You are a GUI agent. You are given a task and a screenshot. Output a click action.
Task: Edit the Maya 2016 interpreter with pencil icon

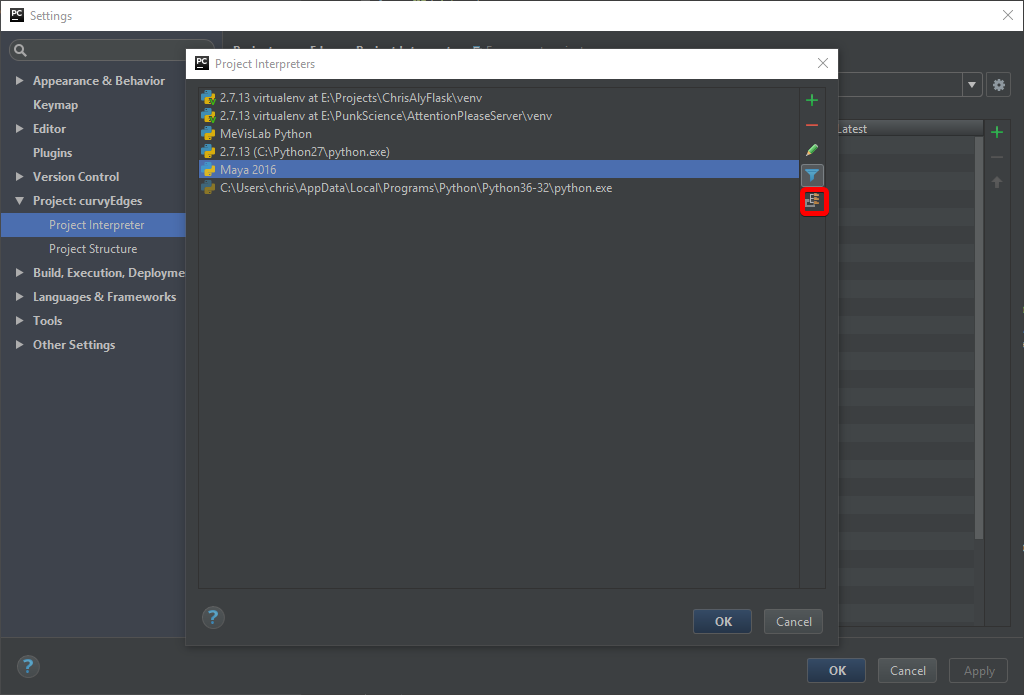tap(811, 150)
